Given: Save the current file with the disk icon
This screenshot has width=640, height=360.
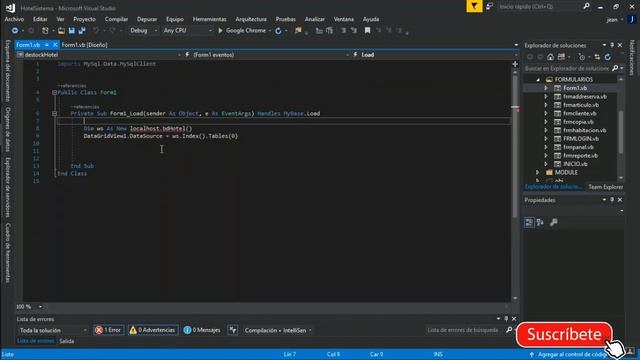Looking at the screenshot, I should click(72, 31).
